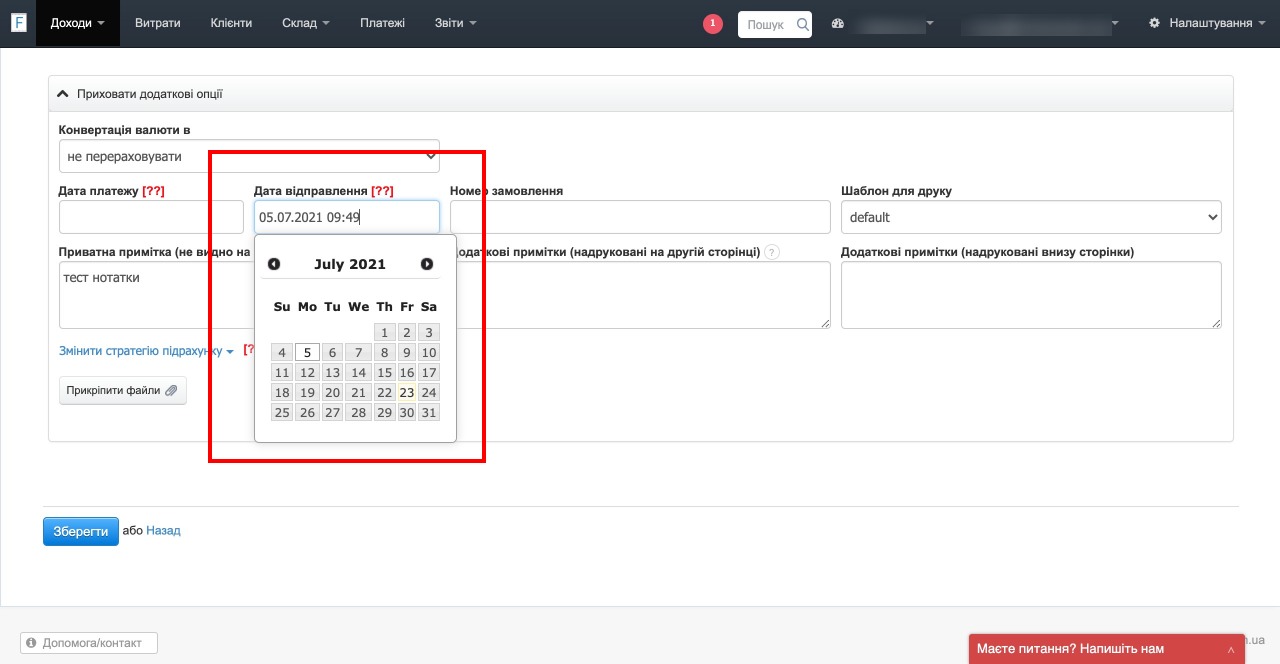This screenshot has width=1280, height=664.
Task: Select July 14 in the calendar
Action: tap(359, 372)
